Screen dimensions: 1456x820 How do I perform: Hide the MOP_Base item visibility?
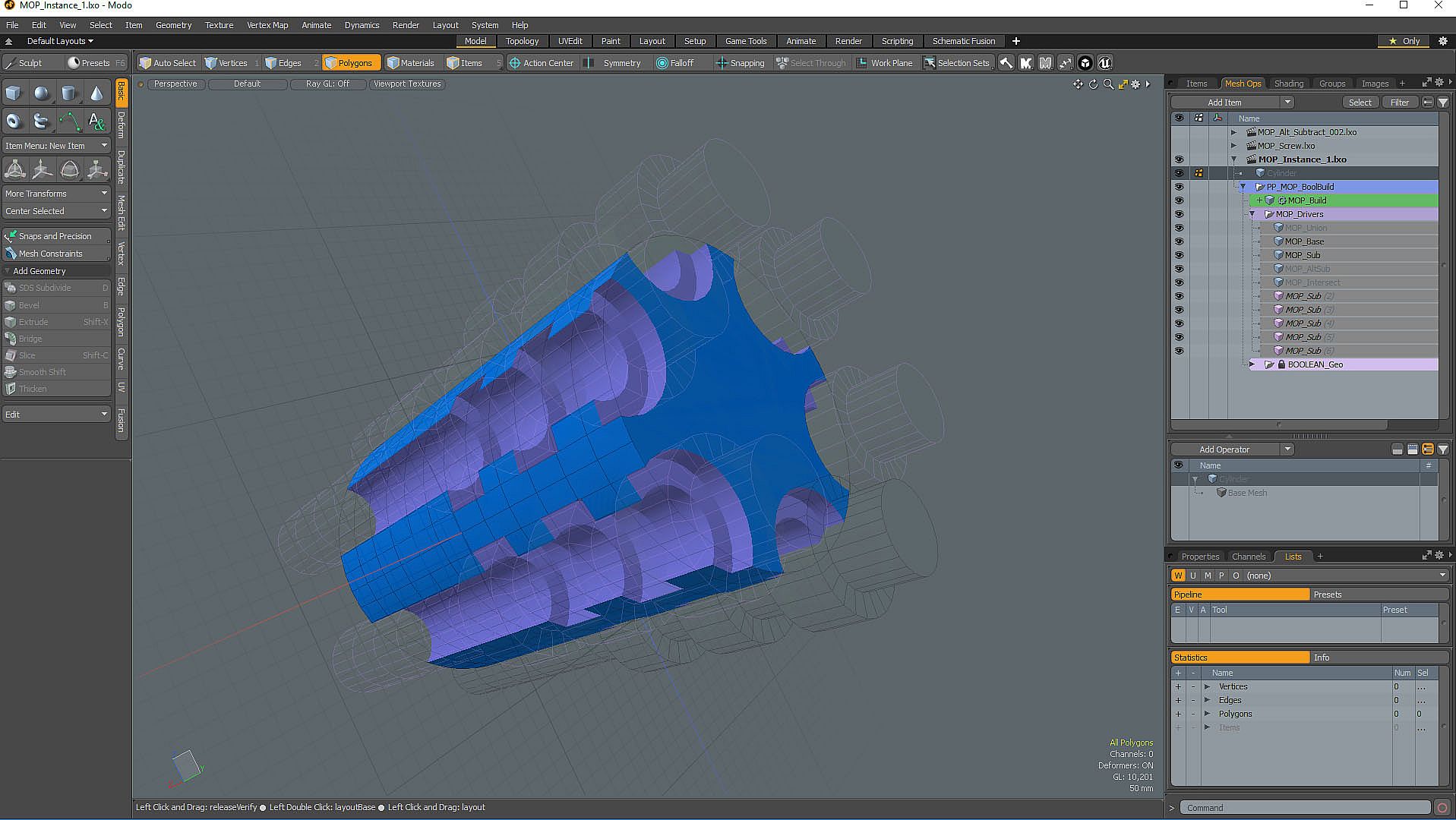click(1179, 241)
